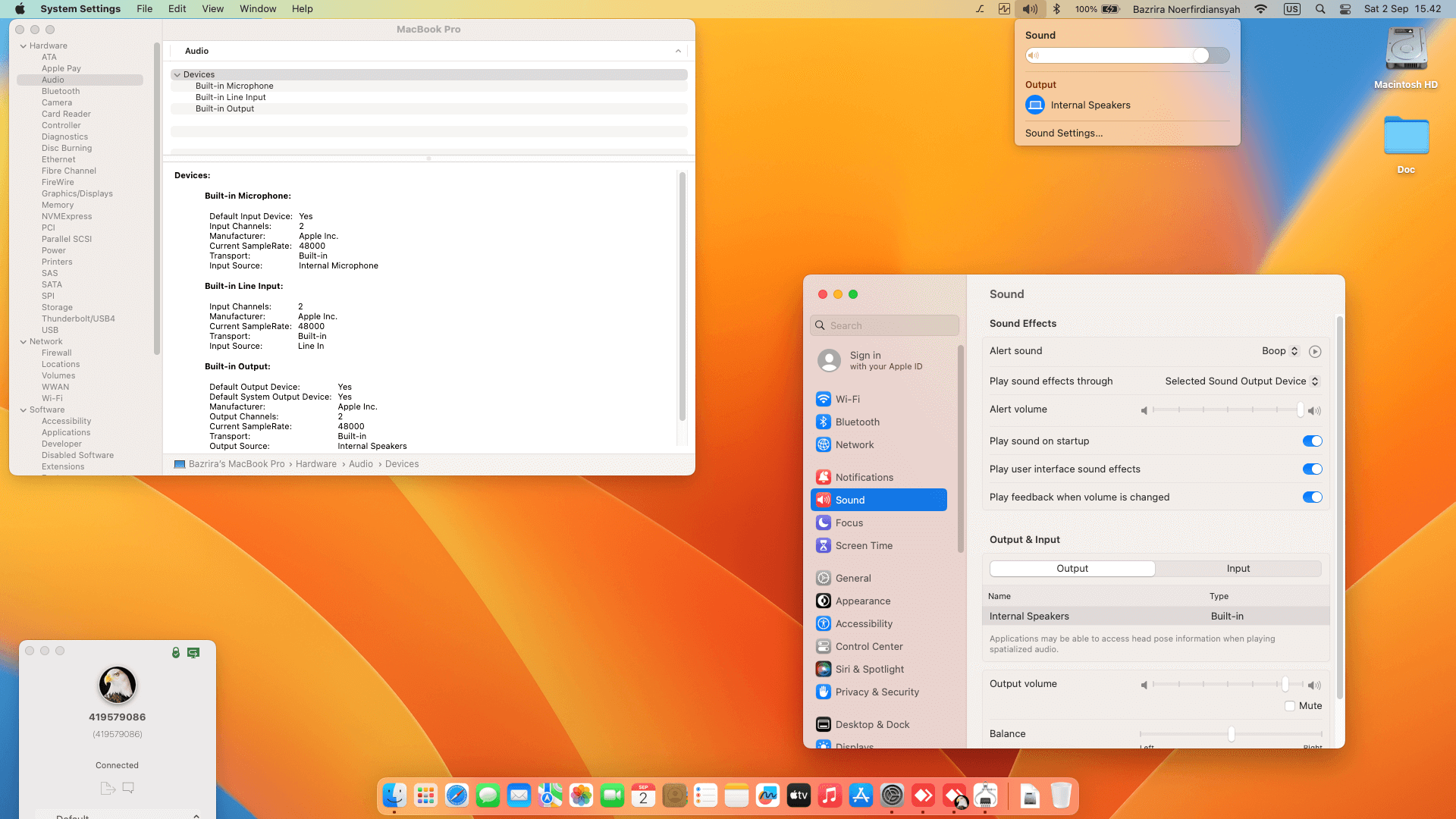Collapse the Software section in System Information sidebar
This screenshot has height=819, width=1456.
click(23, 410)
